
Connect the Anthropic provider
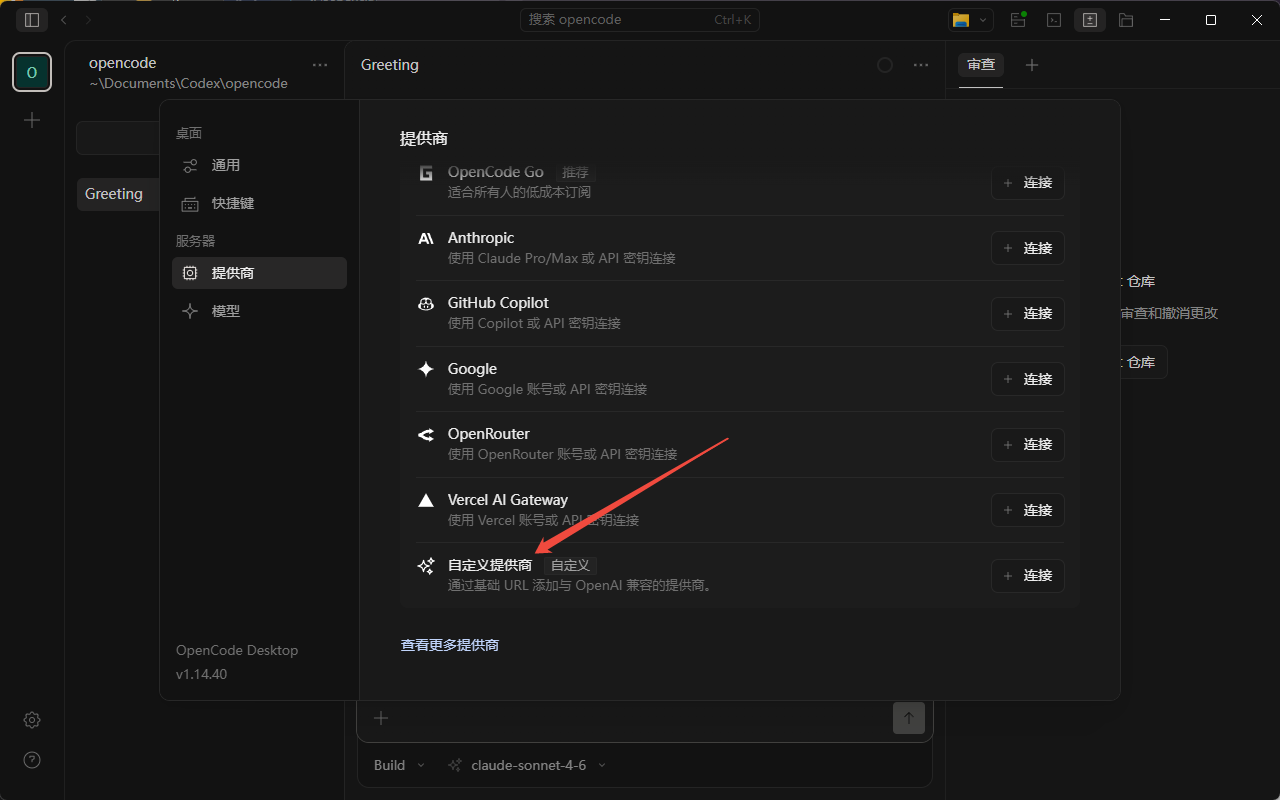click(x=1028, y=248)
